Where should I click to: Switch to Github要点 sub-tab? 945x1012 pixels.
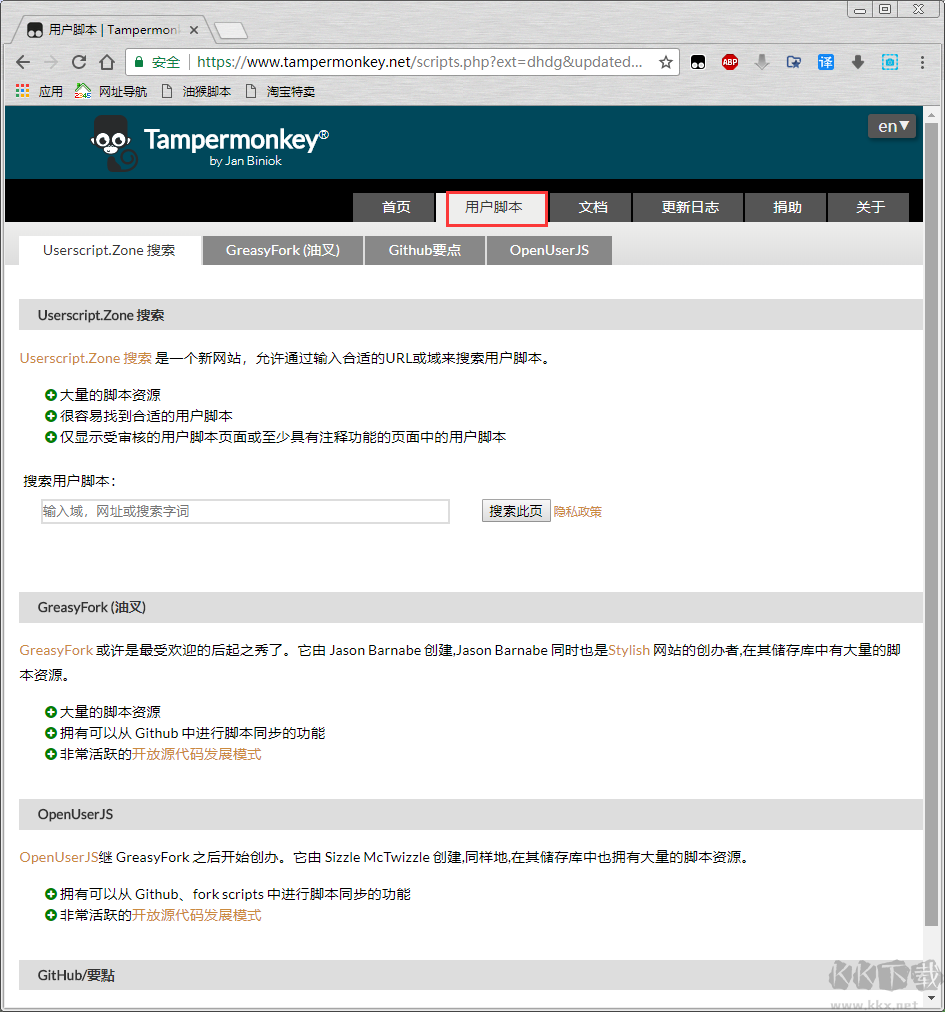coord(425,250)
